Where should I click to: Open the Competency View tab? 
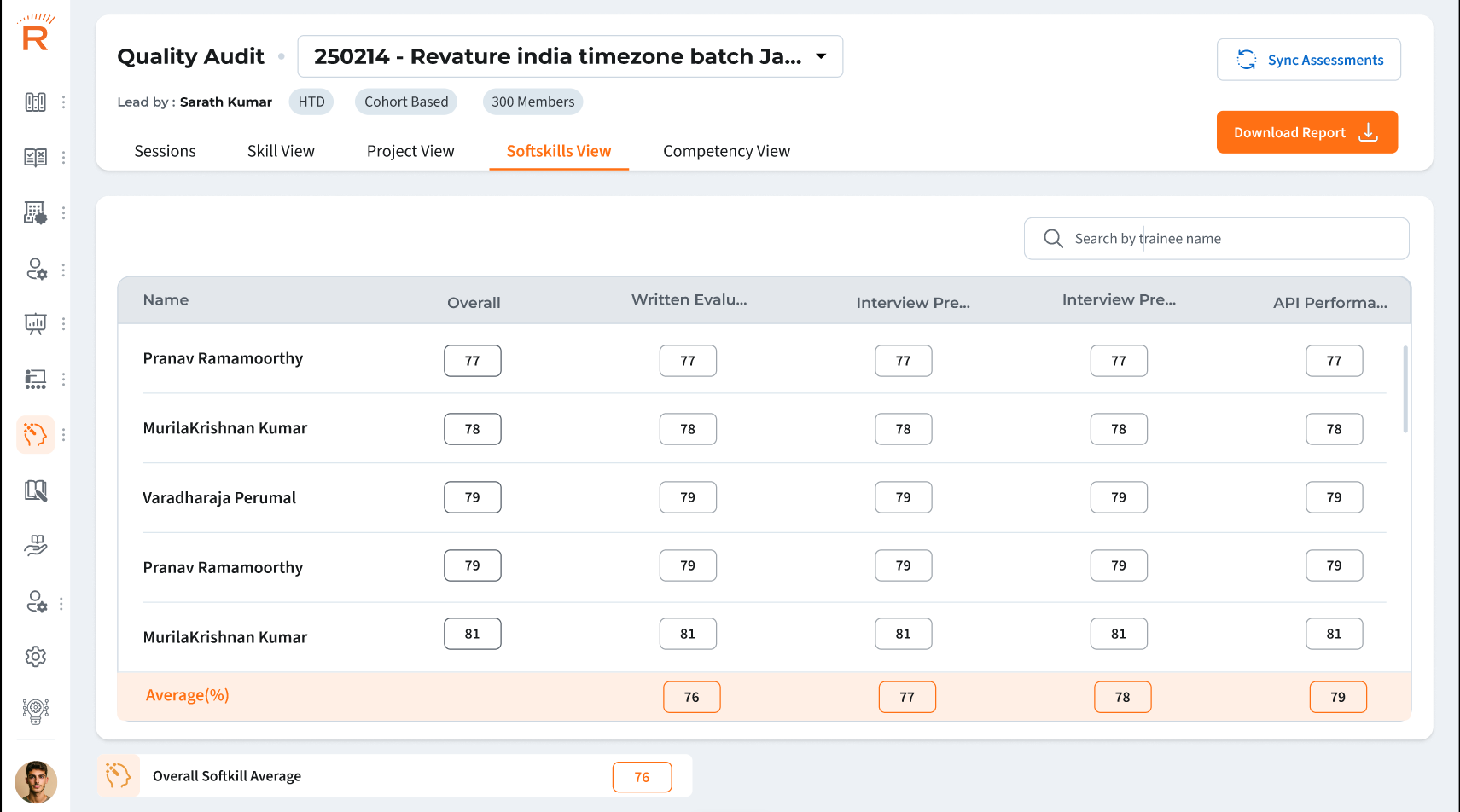pos(726,151)
